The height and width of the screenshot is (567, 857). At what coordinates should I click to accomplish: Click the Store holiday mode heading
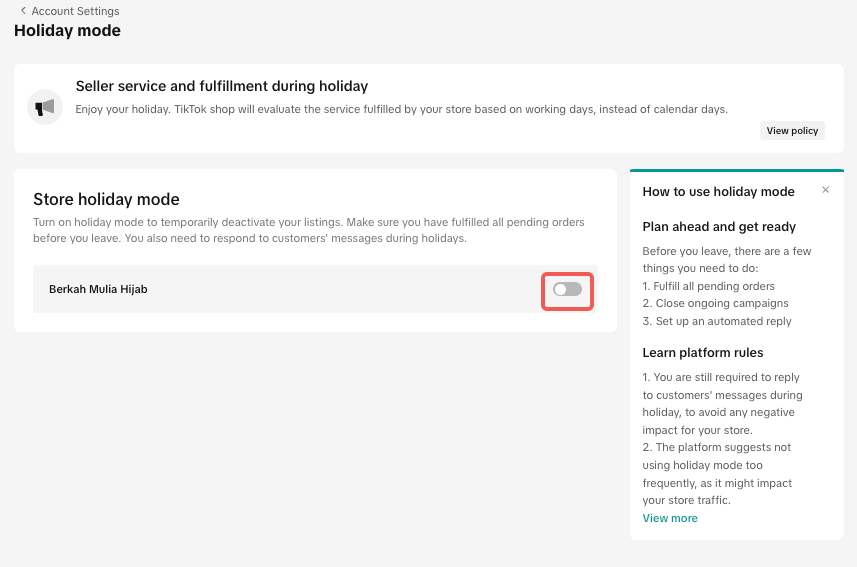coord(106,199)
